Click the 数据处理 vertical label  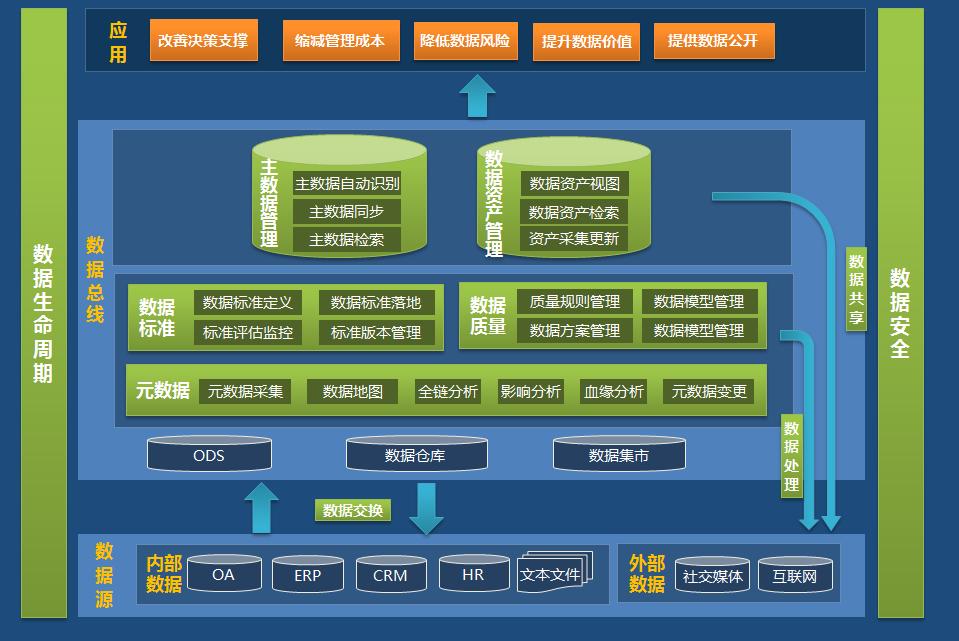tap(792, 456)
